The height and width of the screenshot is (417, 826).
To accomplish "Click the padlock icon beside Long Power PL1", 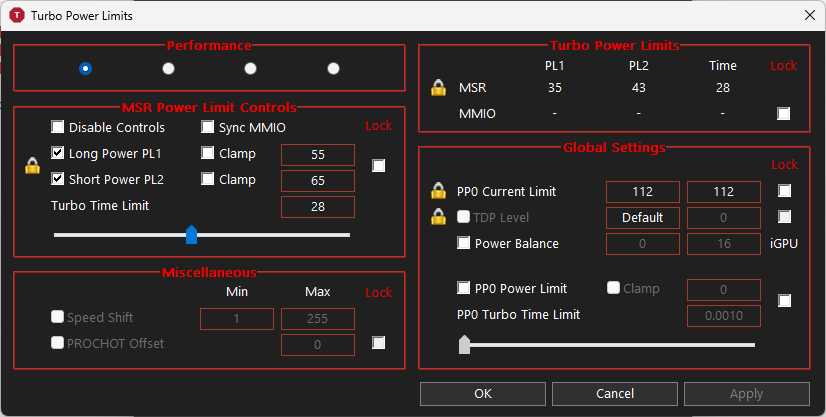I will coord(33,166).
